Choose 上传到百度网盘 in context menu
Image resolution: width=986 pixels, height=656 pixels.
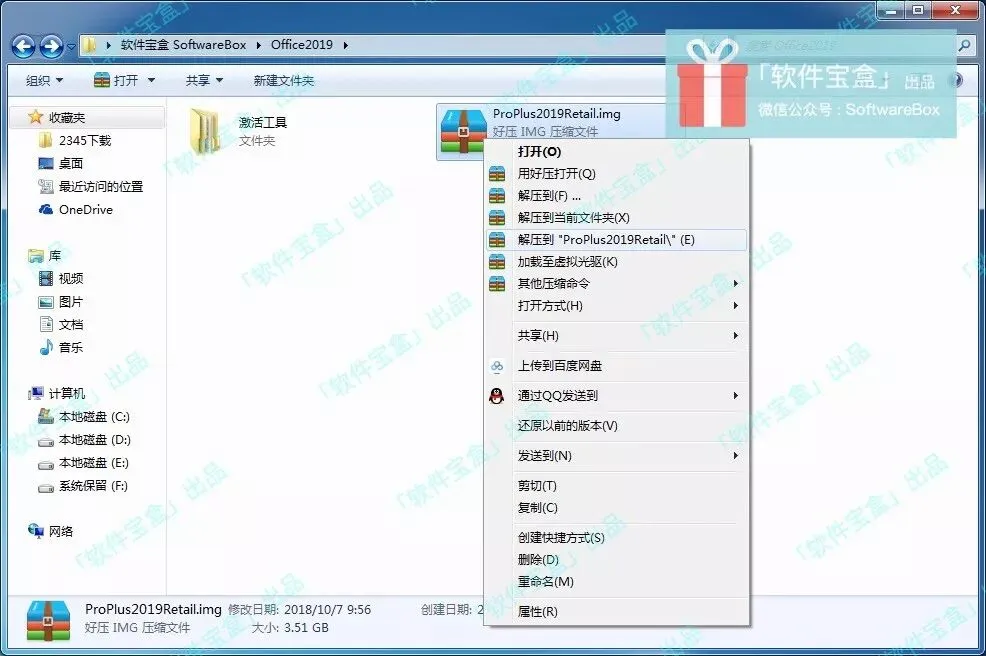(617, 365)
